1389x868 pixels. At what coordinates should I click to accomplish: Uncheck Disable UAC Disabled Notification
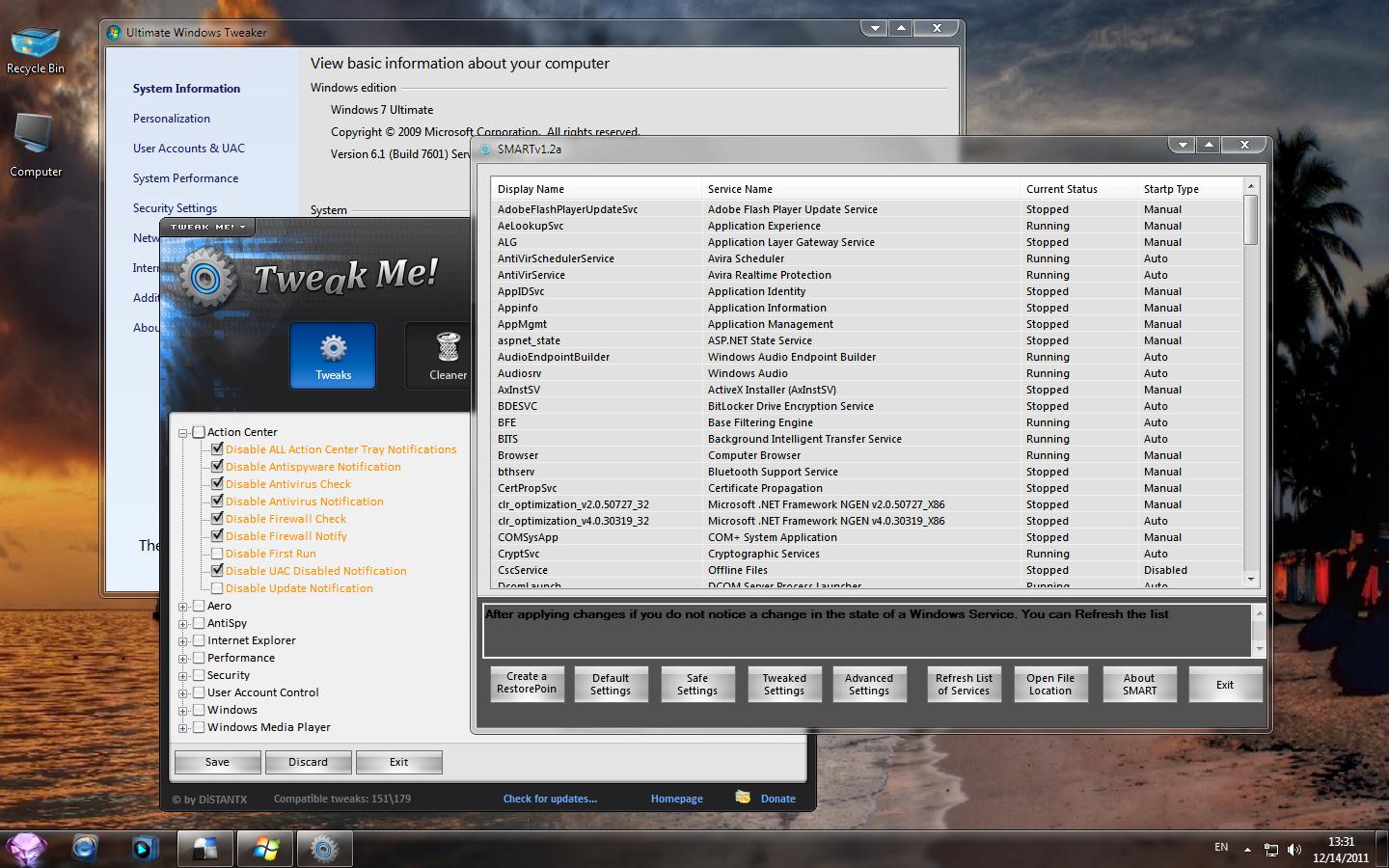pos(217,571)
